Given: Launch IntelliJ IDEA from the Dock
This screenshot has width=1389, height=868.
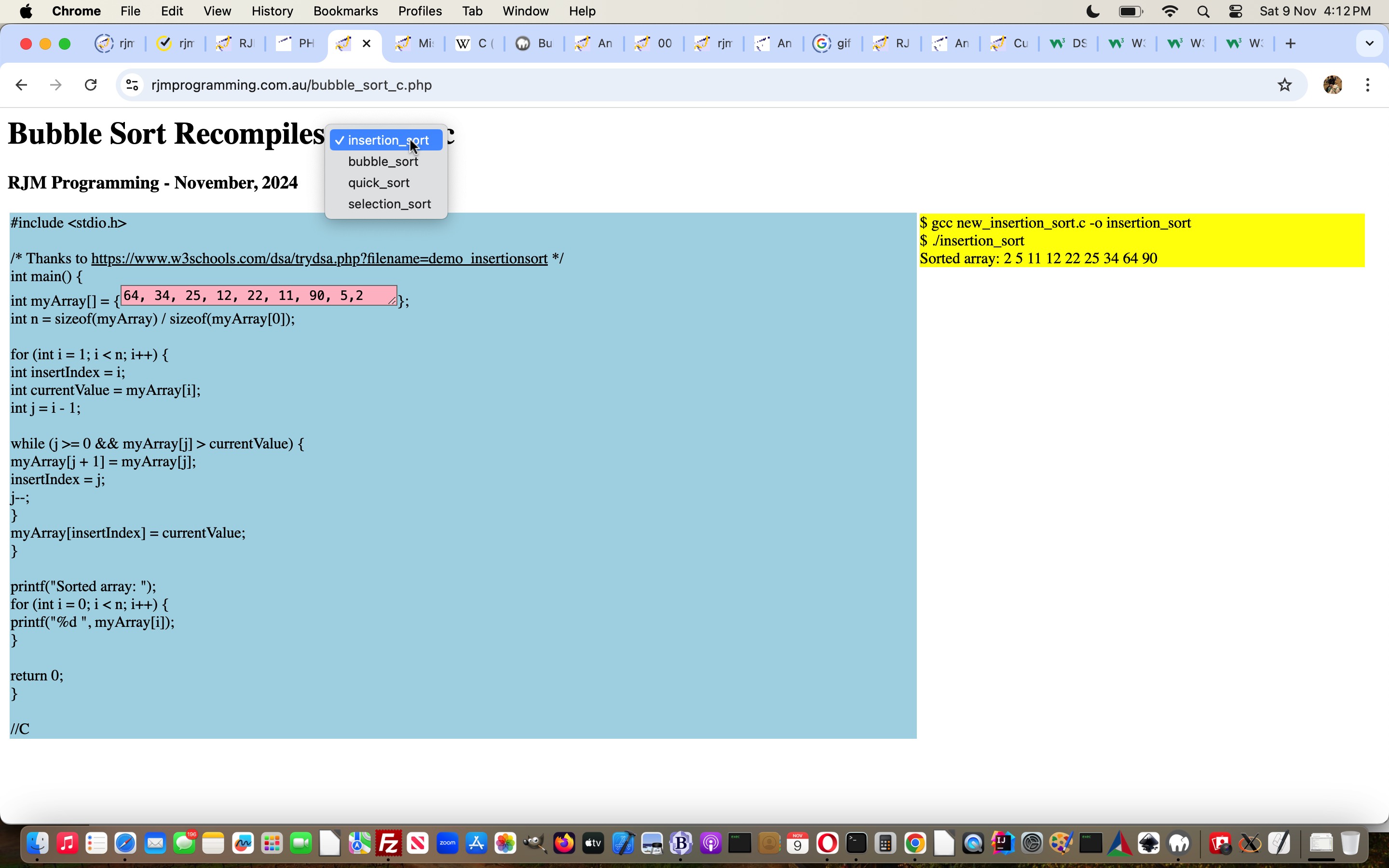Looking at the screenshot, I should [1003, 843].
